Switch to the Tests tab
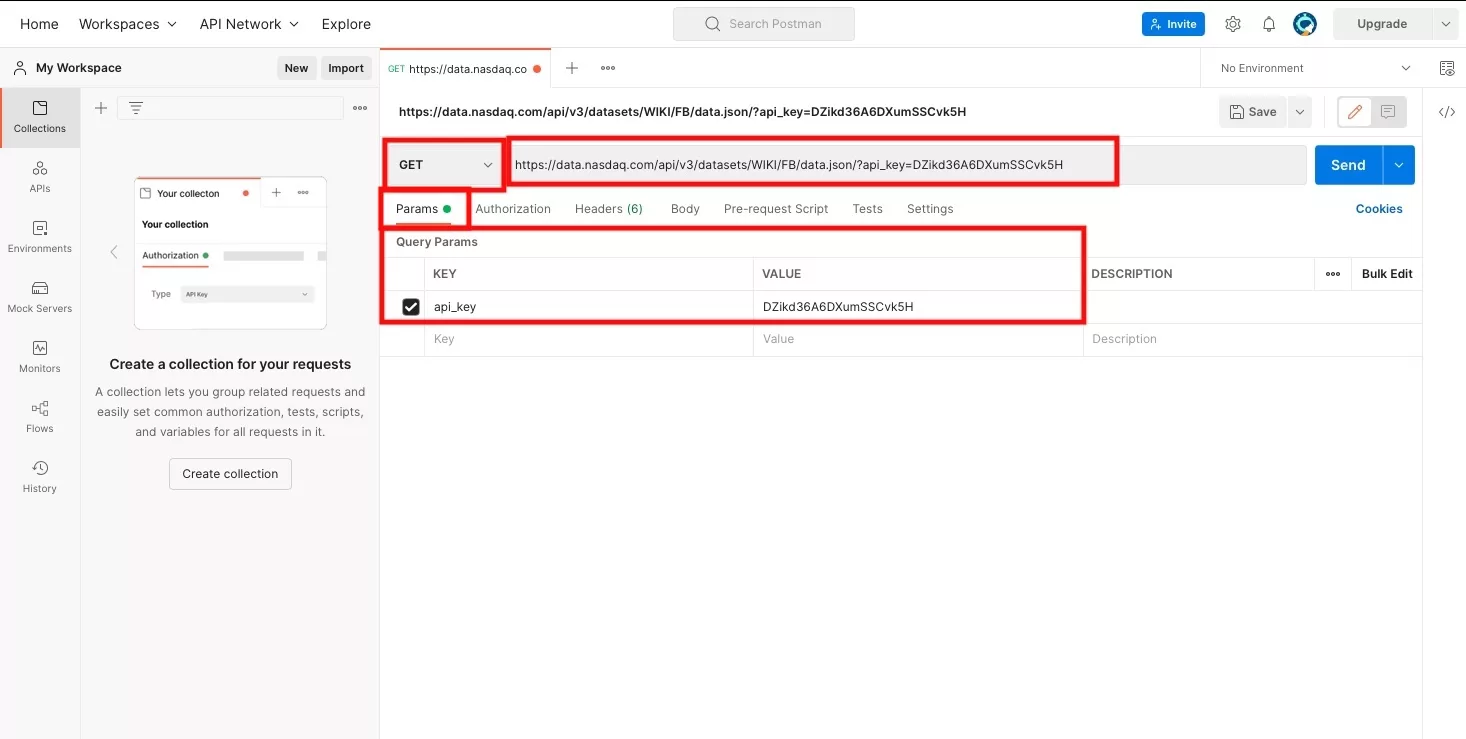This screenshot has height=739, width=1466. pyautogui.click(x=867, y=209)
